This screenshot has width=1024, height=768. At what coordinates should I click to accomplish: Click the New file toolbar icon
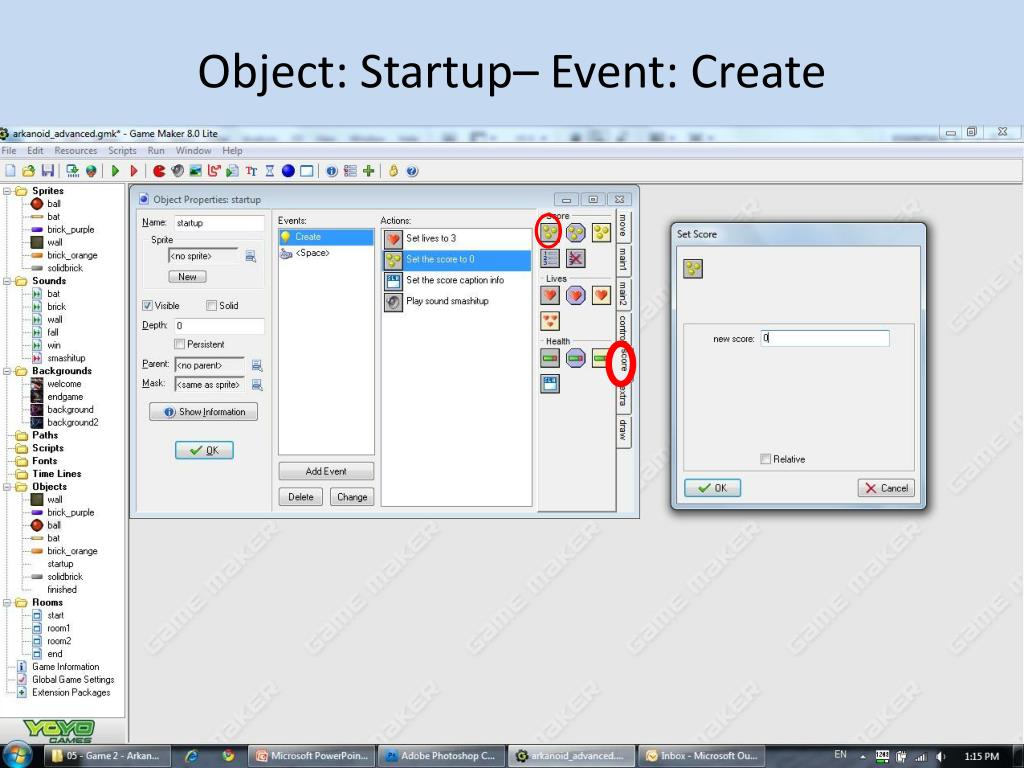(x=10, y=171)
